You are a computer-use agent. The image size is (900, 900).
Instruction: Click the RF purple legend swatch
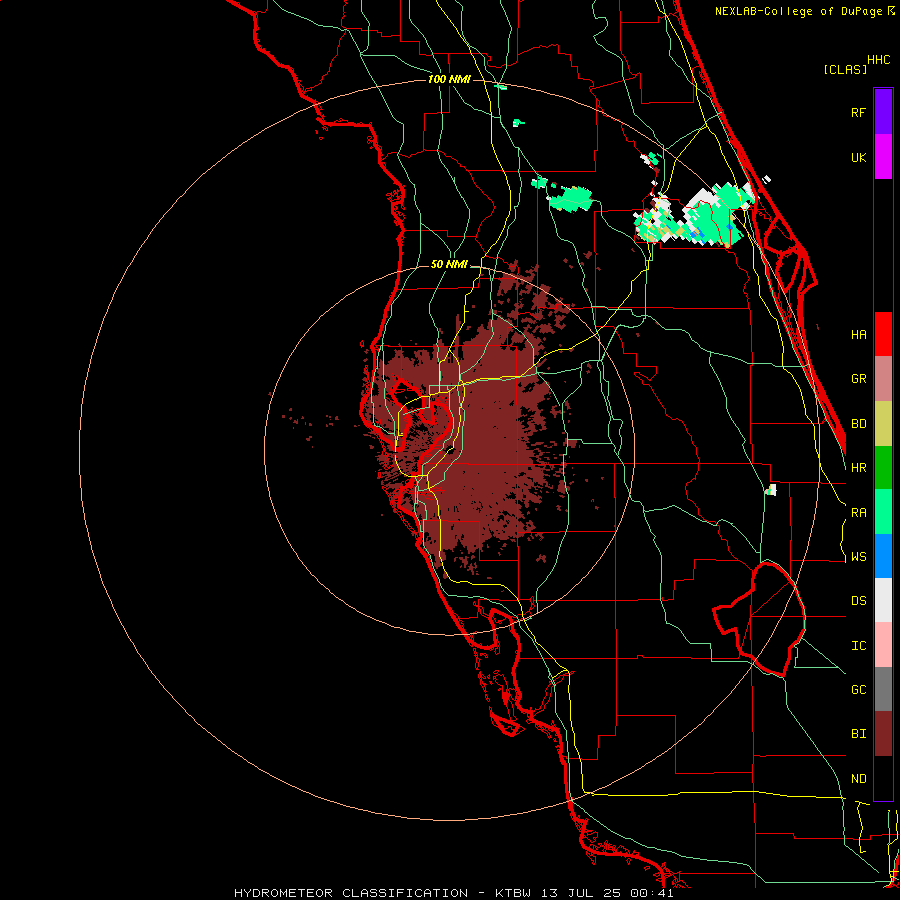883,112
